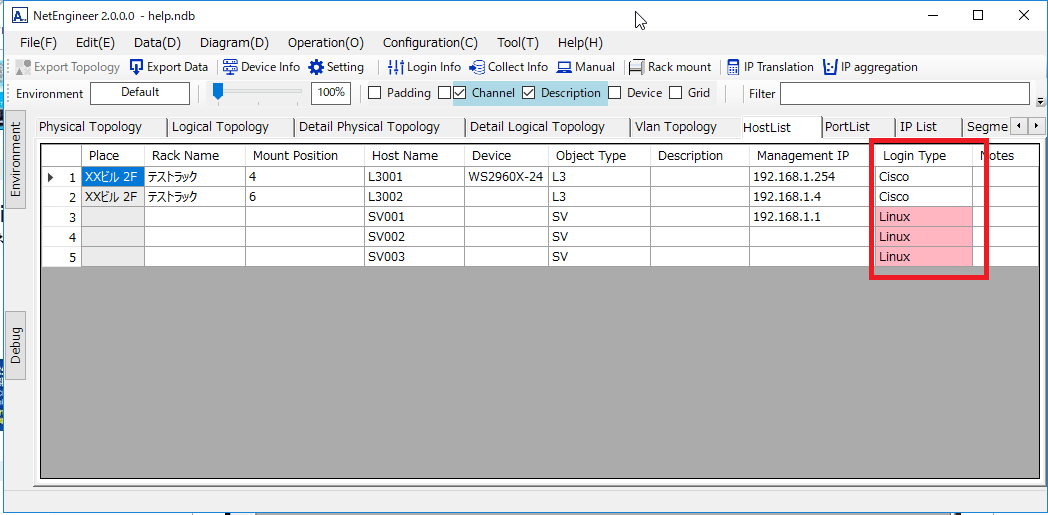Click the Export Data toolbar icon

pyautogui.click(x=137, y=67)
